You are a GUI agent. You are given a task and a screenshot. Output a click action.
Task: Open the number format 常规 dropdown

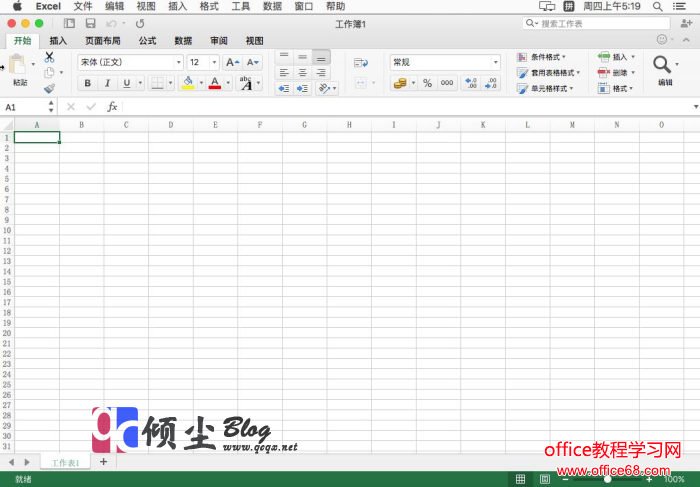tap(496, 62)
